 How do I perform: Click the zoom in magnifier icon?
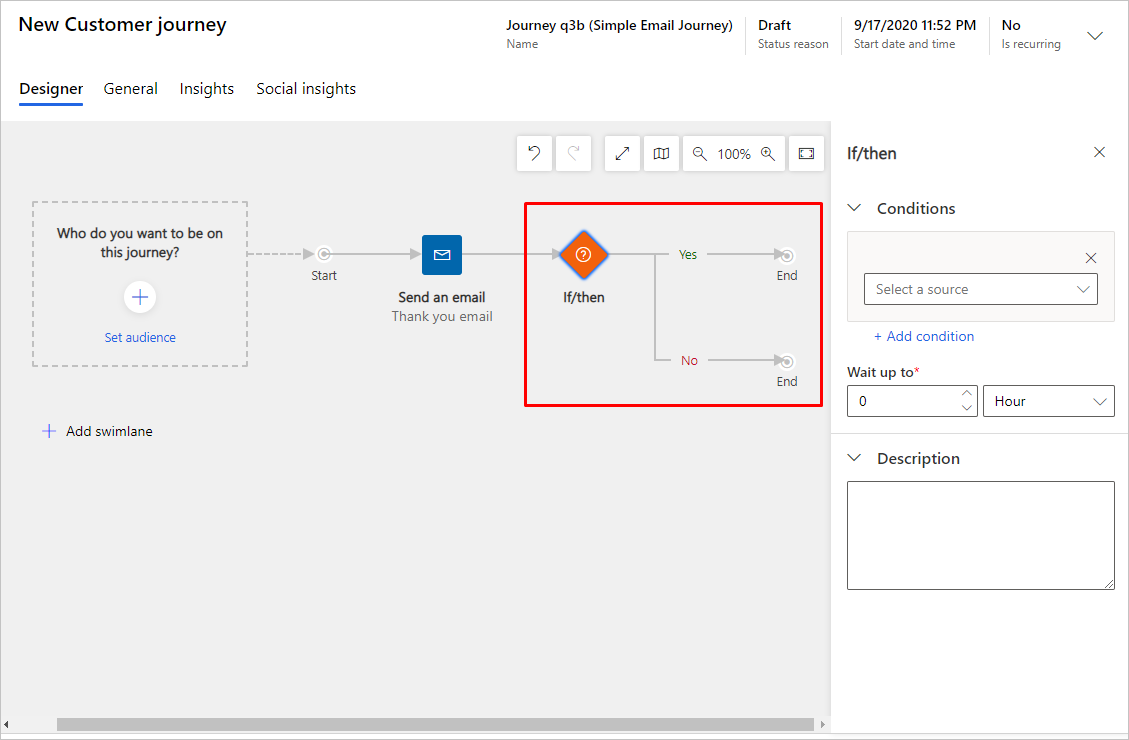tap(768, 153)
